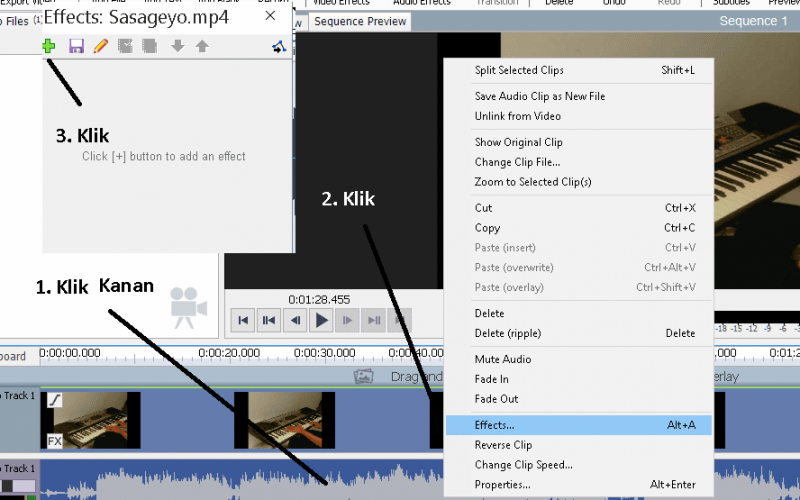Click the move effect down arrow
Viewport: 800px width, 500px height.
pos(178,46)
